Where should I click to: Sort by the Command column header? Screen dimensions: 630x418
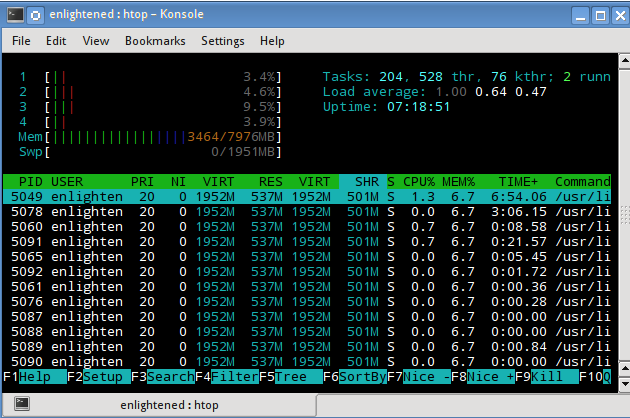583,182
